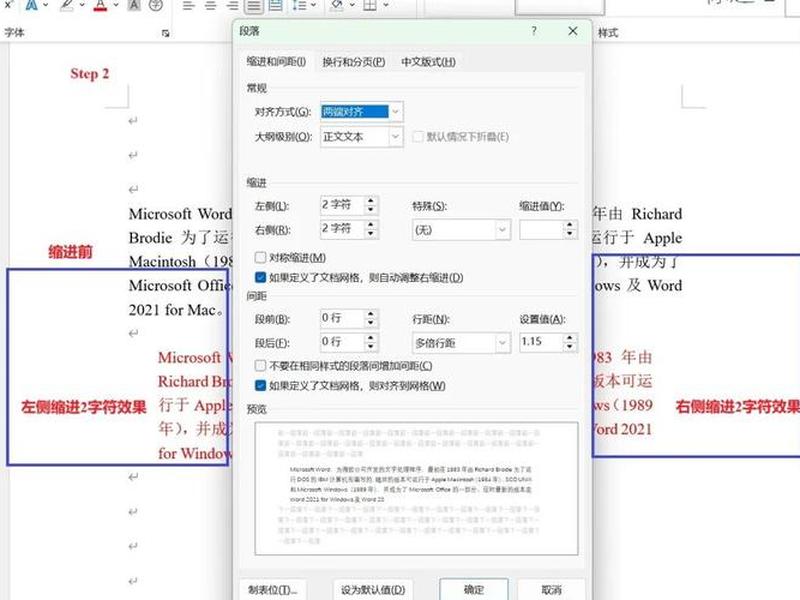Select the justify alignment icon

coord(253,6)
